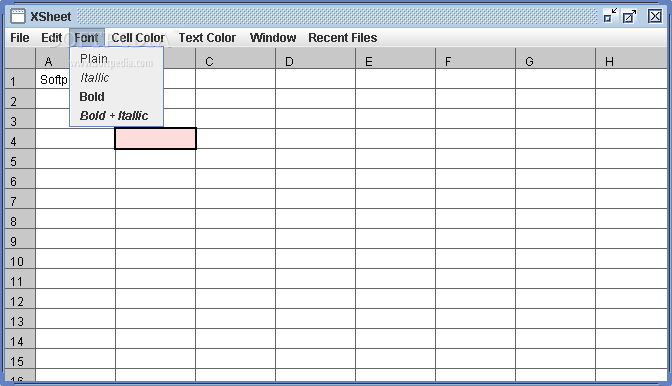
Task: Open the Edit menu
Action: point(51,38)
